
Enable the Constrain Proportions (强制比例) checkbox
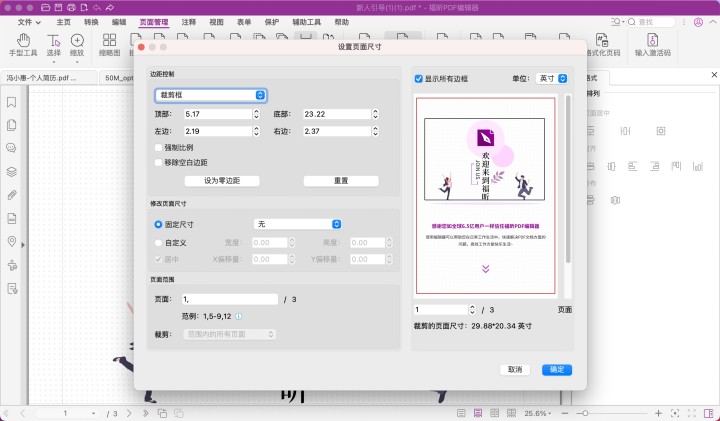point(158,147)
